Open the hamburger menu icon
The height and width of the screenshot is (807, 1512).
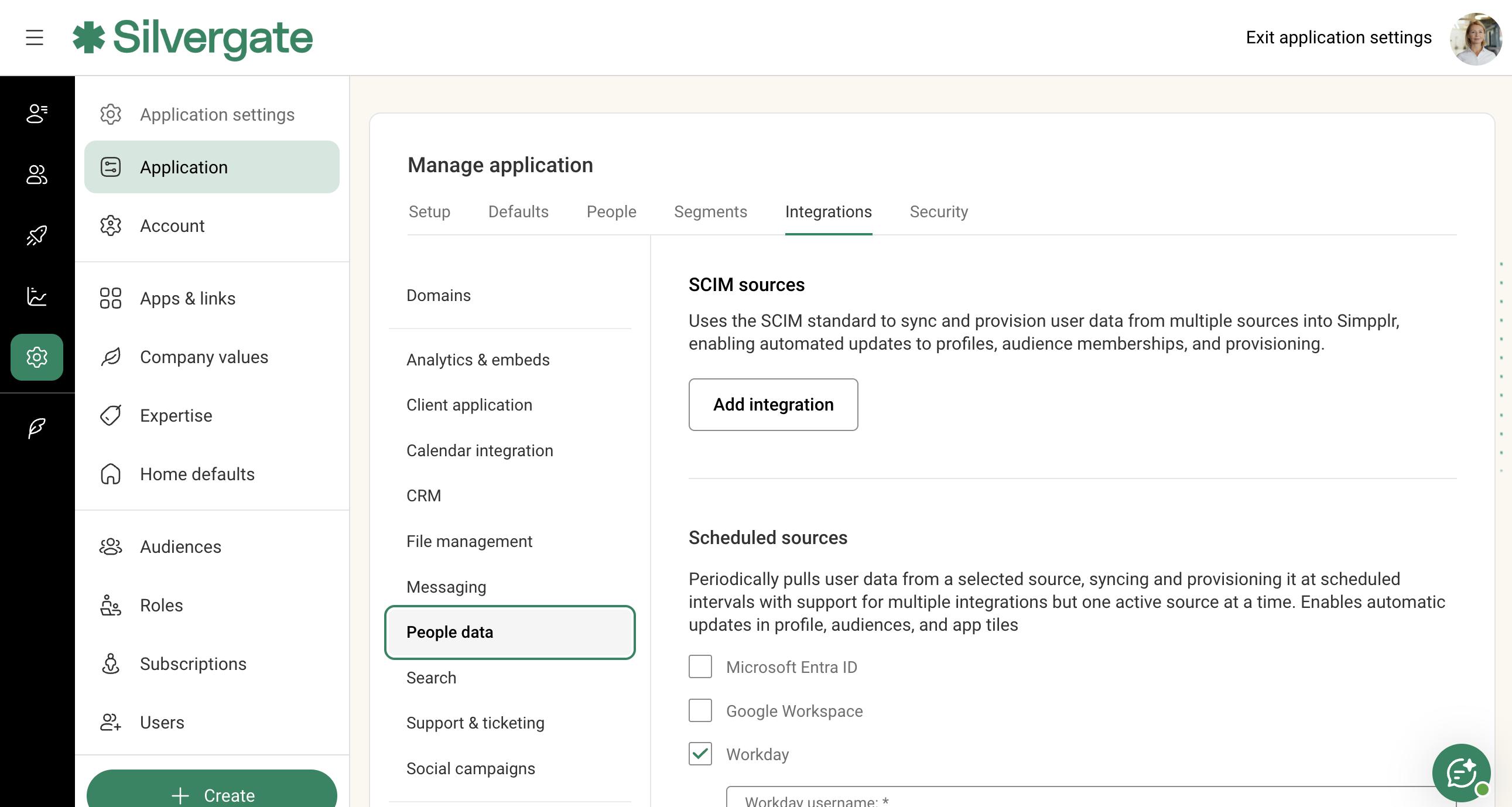tap(35, 37)
